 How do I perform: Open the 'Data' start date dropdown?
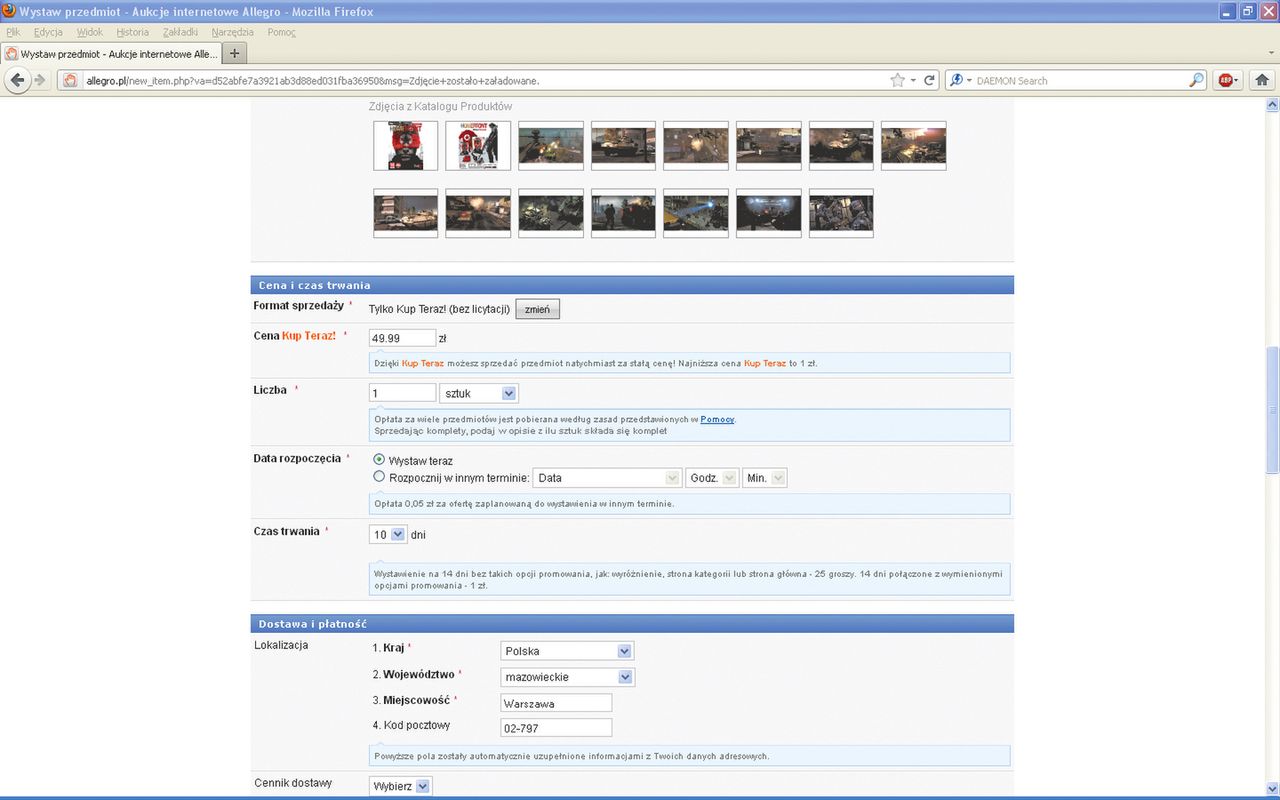[607, 478]
